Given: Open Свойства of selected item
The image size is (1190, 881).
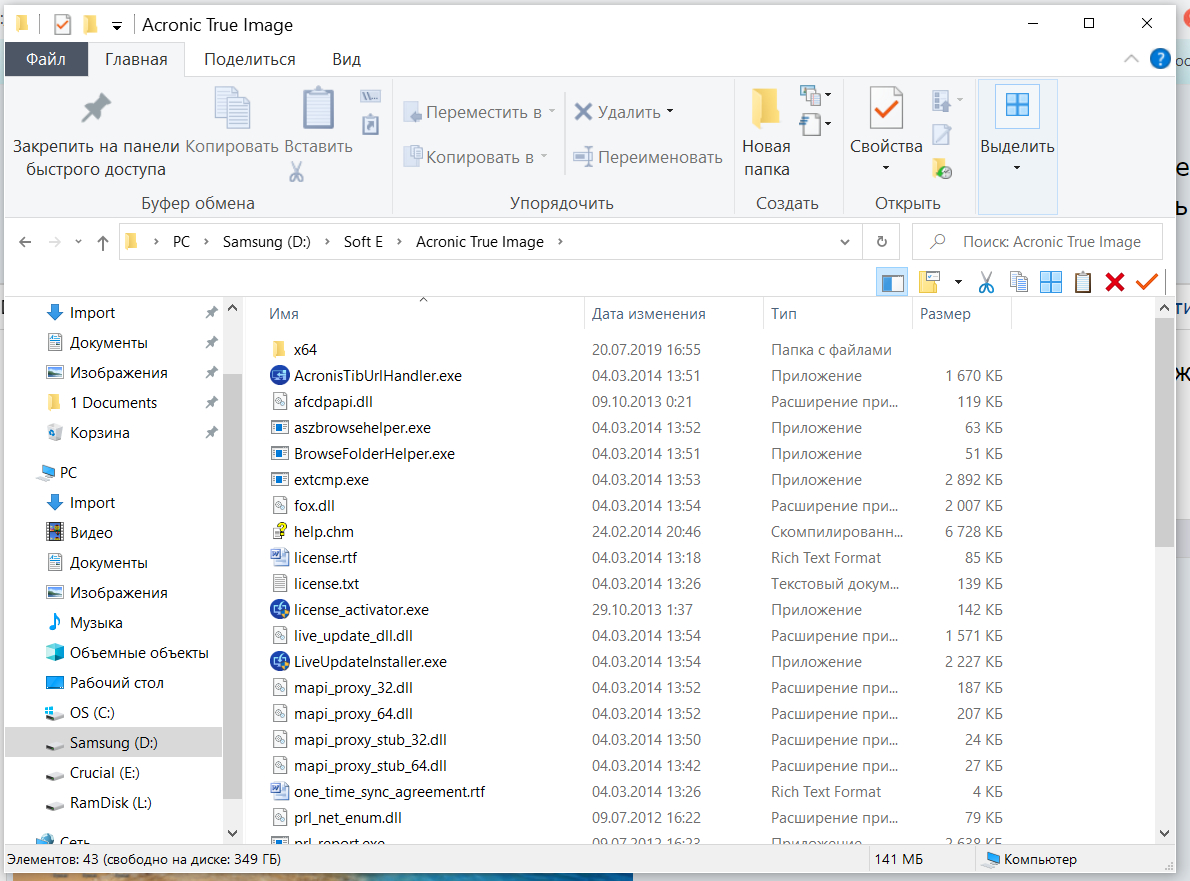Looking at the screenshot, I should pyautogui.click(x=886, y=131).
